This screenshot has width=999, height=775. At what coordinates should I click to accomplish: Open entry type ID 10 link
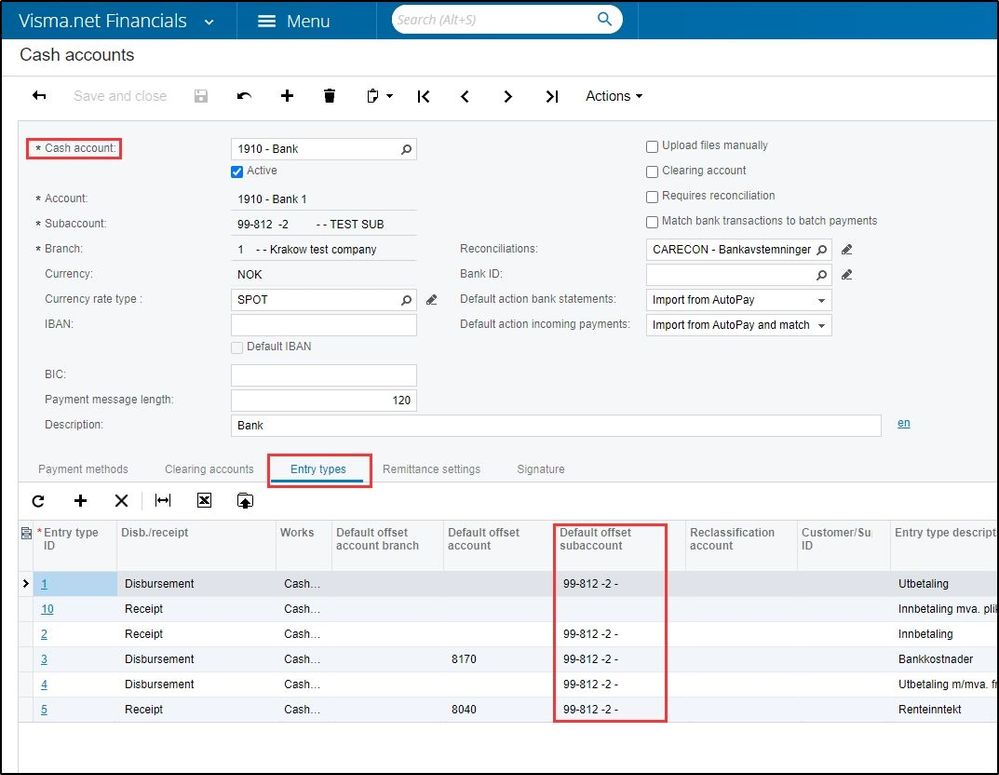[x=47, y=609]
